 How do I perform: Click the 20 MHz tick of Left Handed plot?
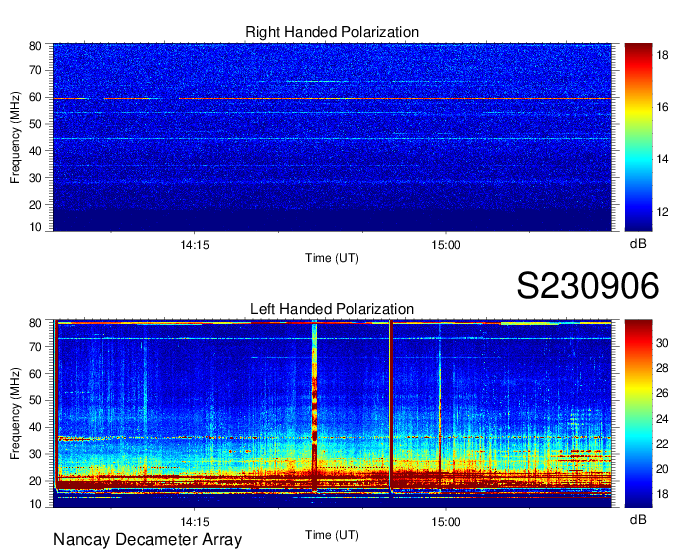tap(35, 481)
